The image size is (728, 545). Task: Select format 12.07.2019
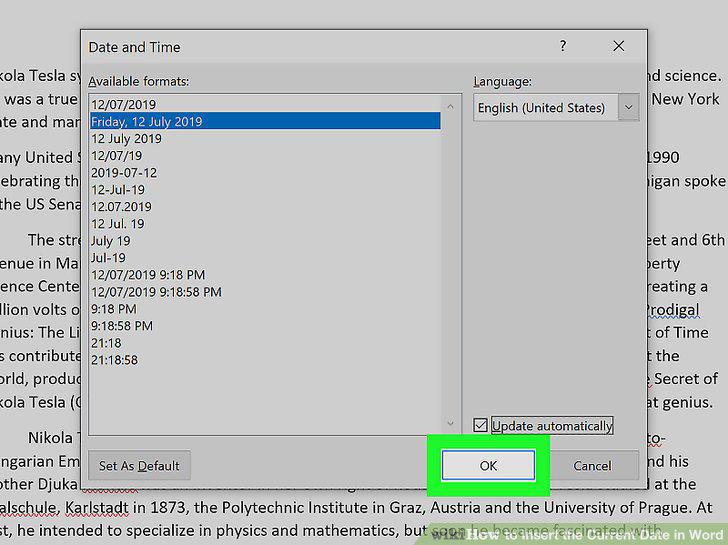[265, 207]
